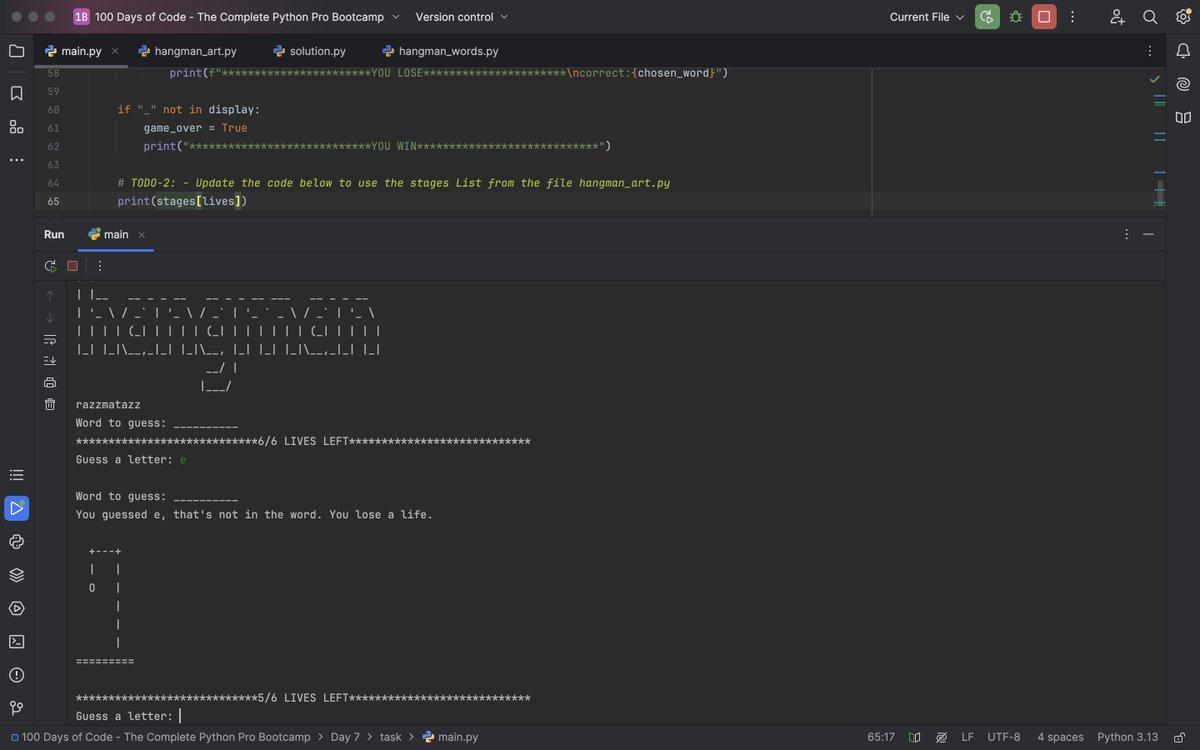The width and height of the screenshot is (1200, 750).
Task: Click the main.py breadcrumb in the status bar
Action: pos(450,737)
